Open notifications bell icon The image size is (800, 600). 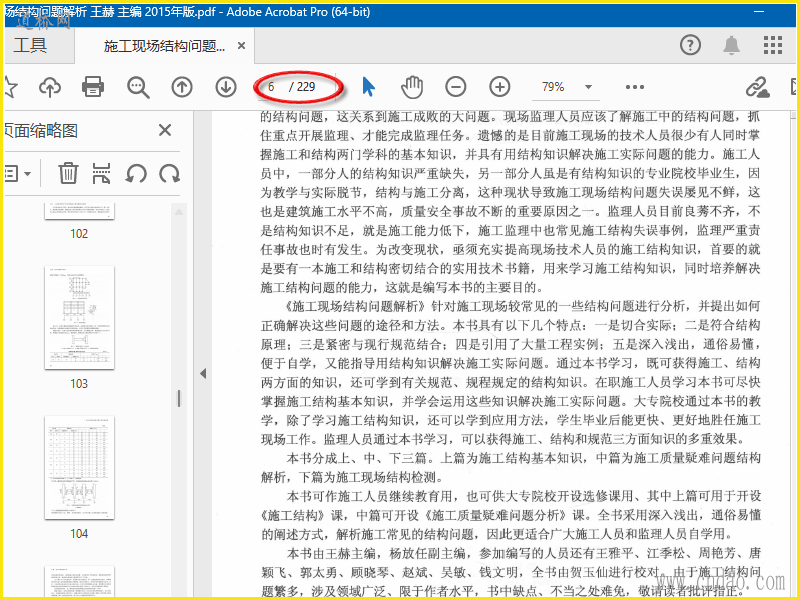point(732,45)
